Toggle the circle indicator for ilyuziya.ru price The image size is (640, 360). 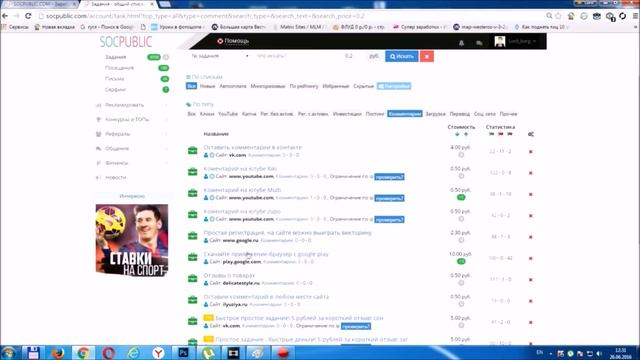[x=461, y=304]
